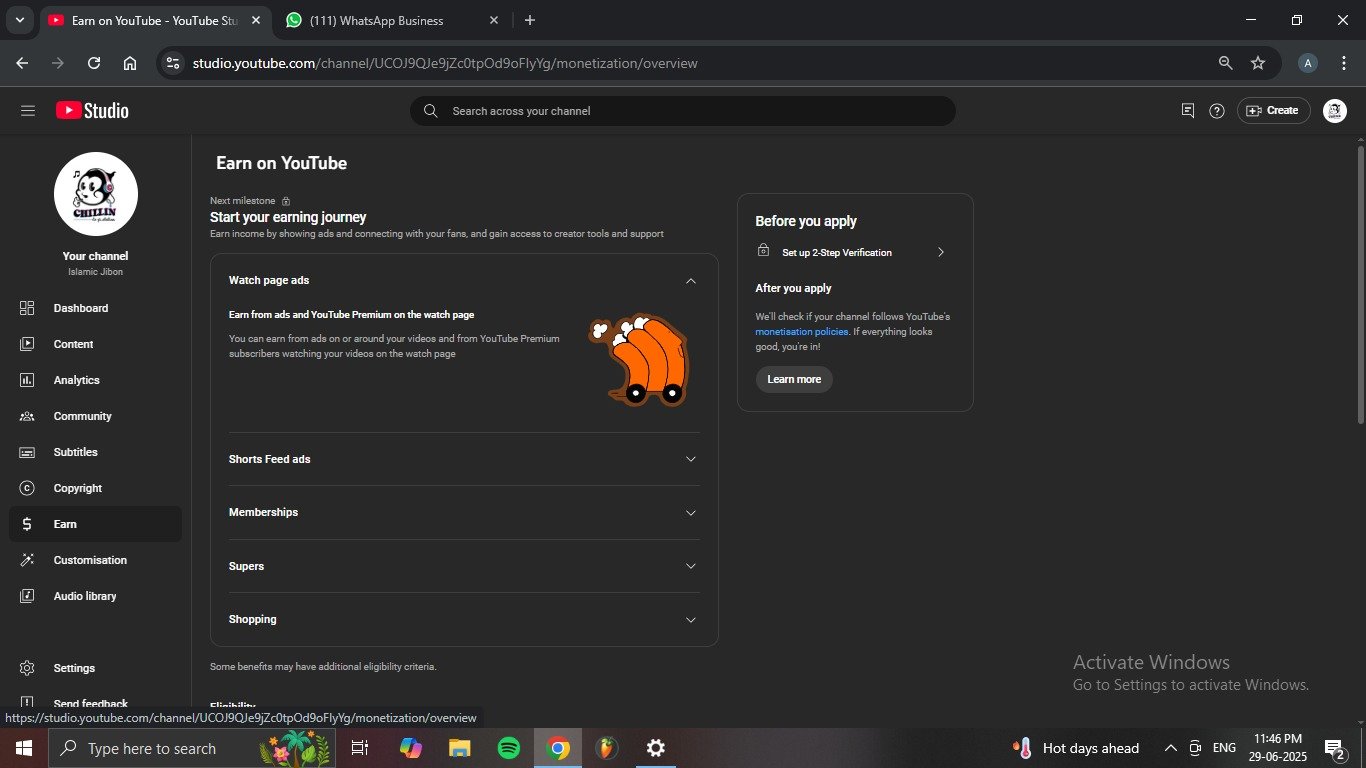Open the Windows Start menu

23,748
